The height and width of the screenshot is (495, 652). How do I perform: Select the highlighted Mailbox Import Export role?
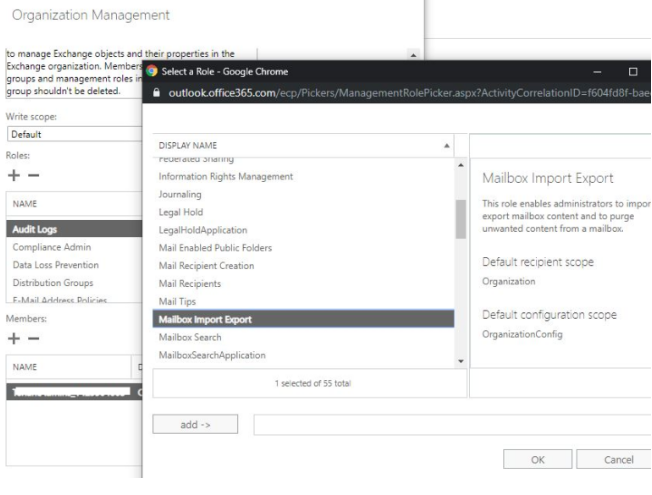[304, 319]
